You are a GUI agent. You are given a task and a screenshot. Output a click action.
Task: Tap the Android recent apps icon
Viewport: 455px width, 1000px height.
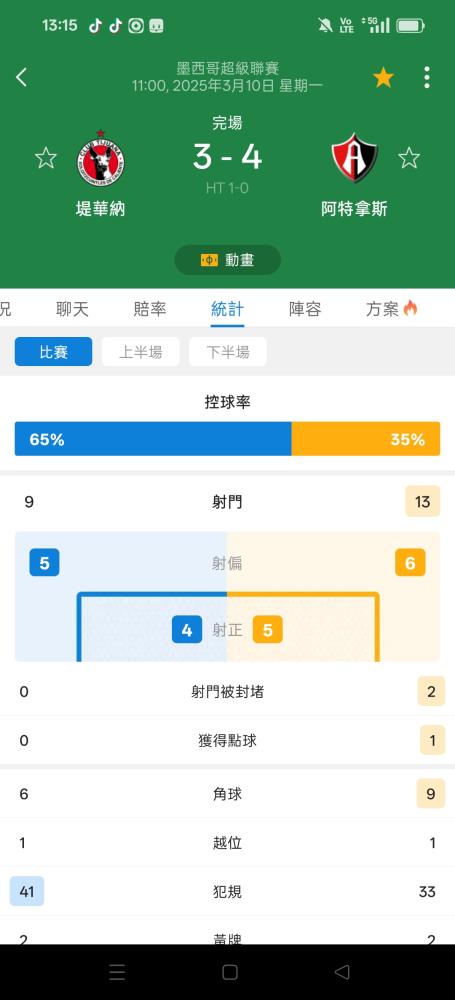click(117, 972)
